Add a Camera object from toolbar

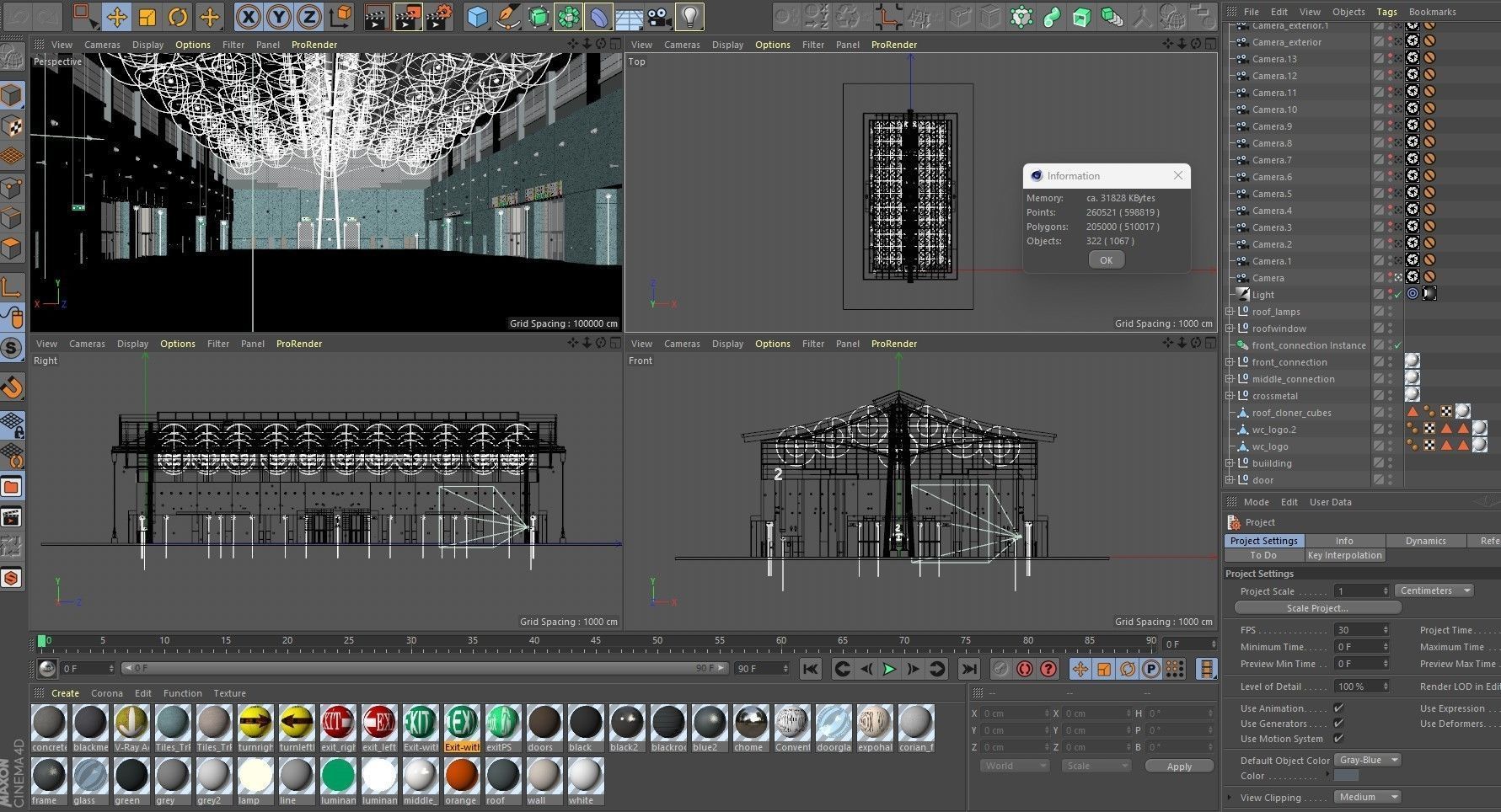pos(660,16)
